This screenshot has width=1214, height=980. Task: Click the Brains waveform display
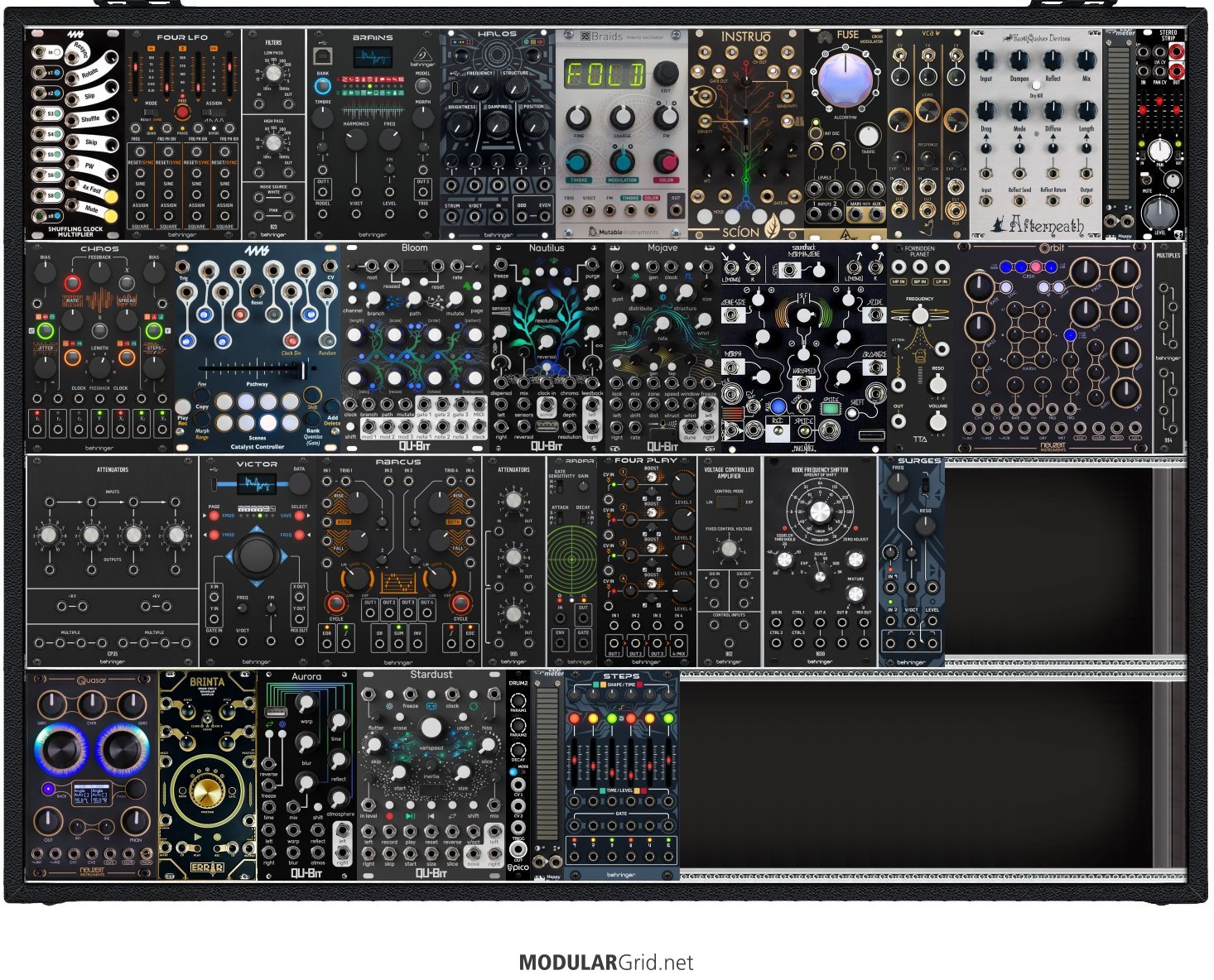point(372,58)
